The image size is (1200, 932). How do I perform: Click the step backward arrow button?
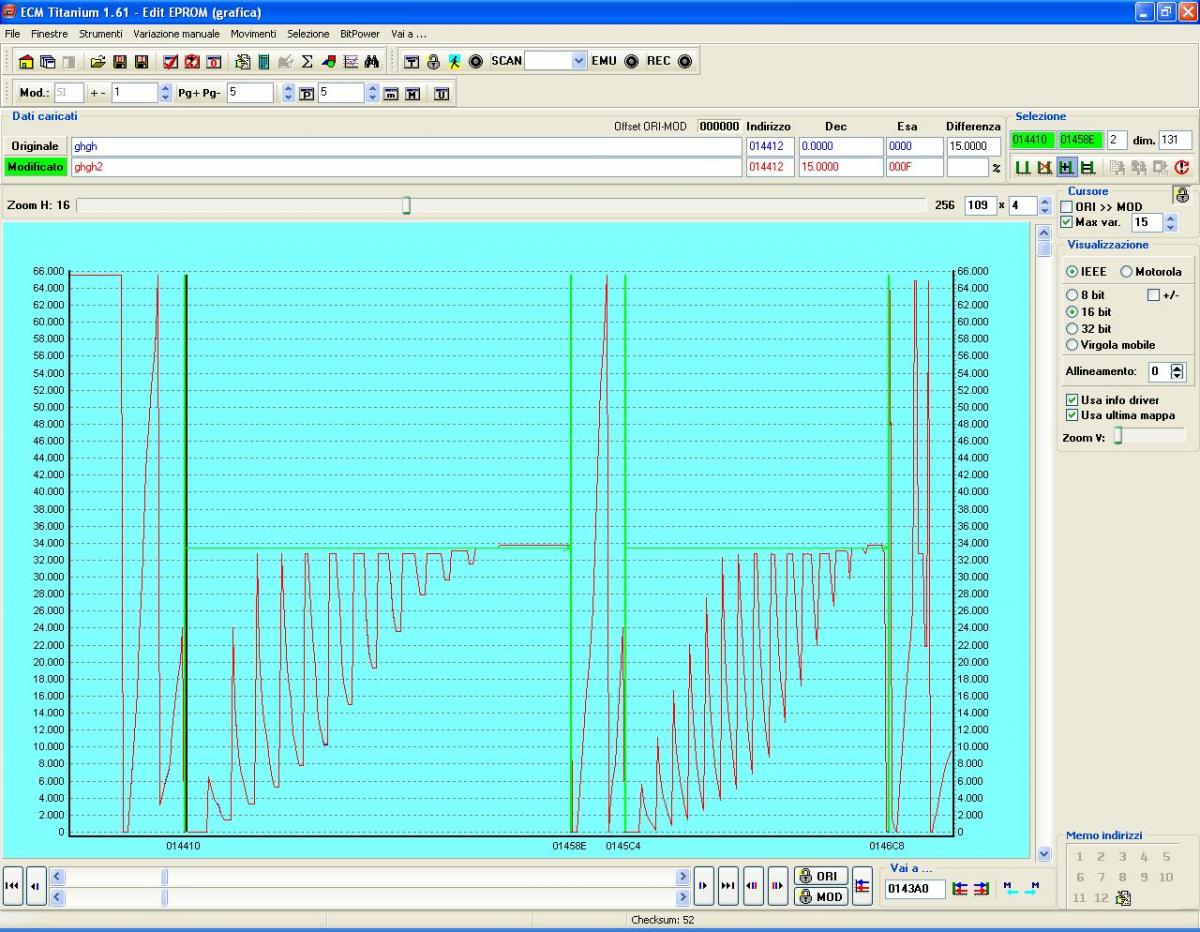(x=37, y=886)
